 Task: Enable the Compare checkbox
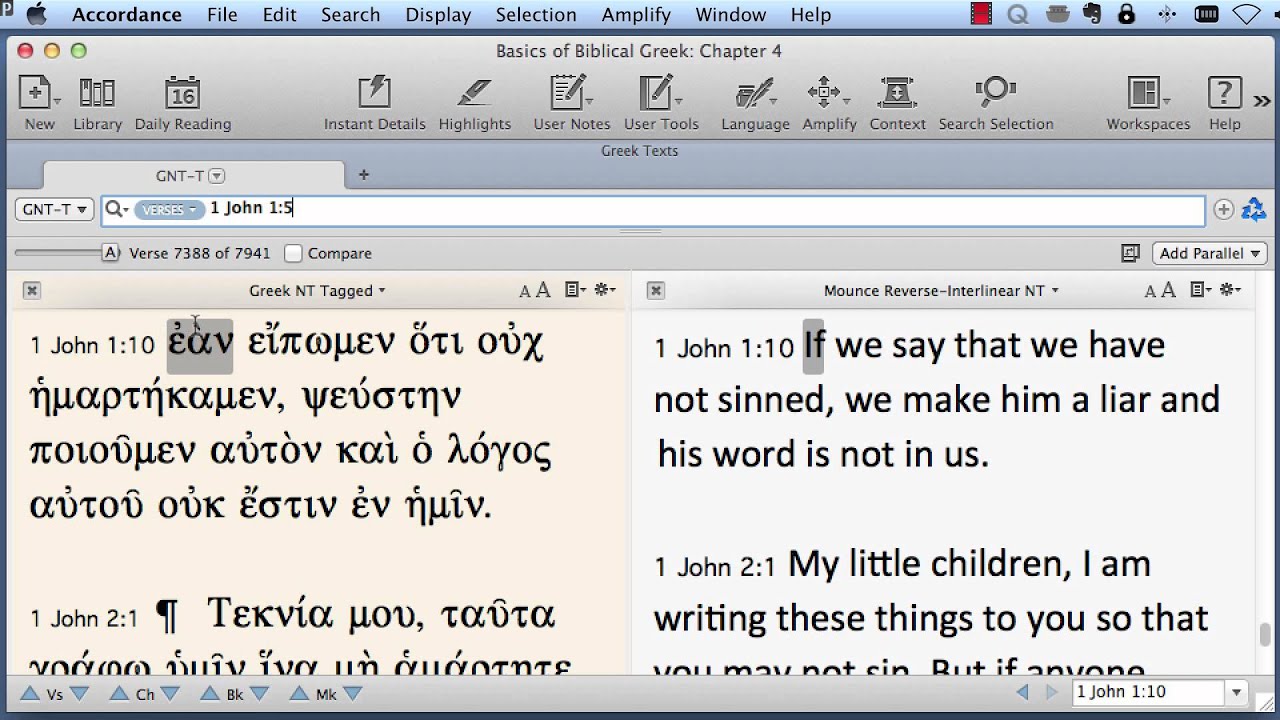293,254
